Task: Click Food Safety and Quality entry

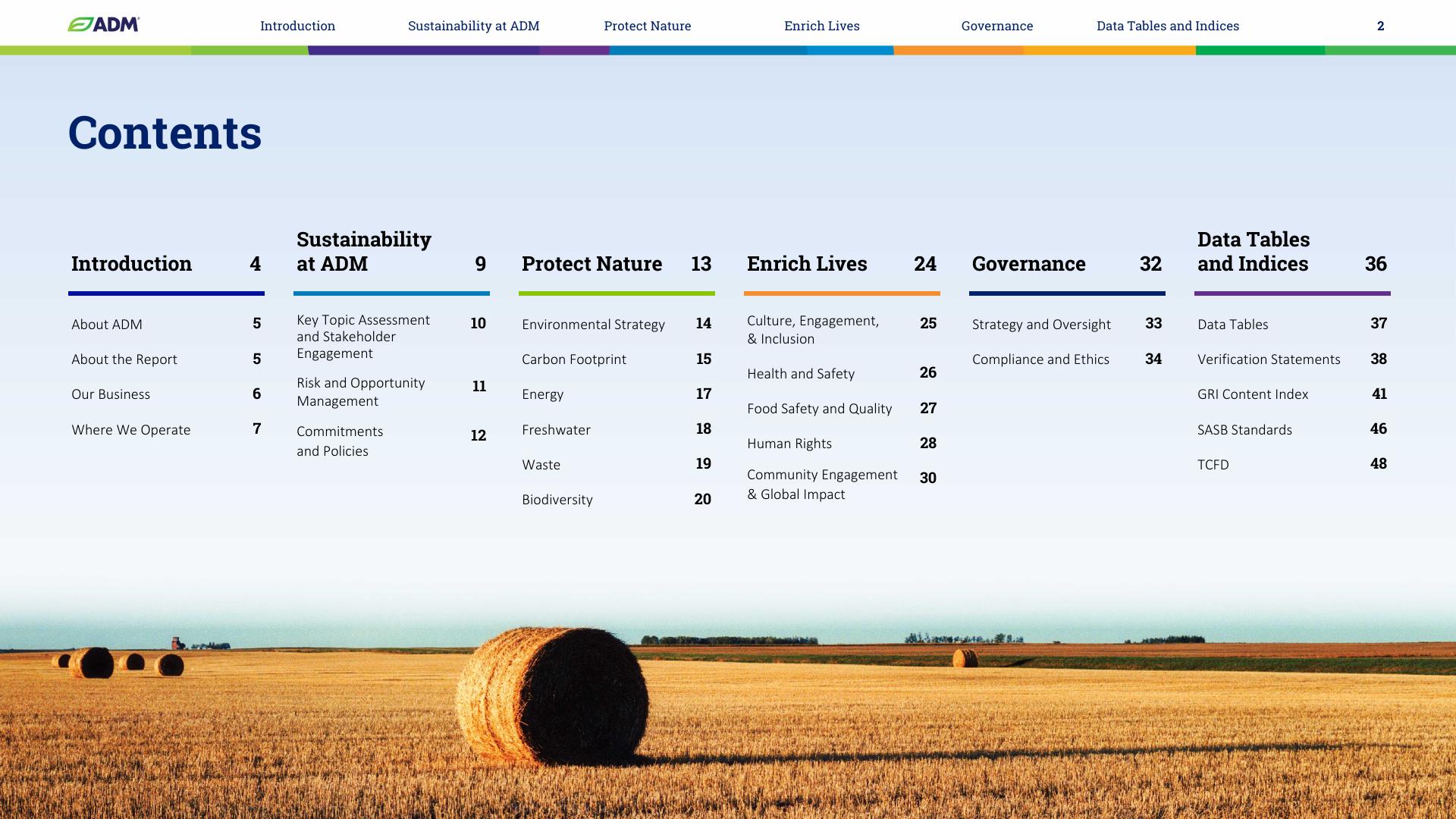Action: click(819, 409)
